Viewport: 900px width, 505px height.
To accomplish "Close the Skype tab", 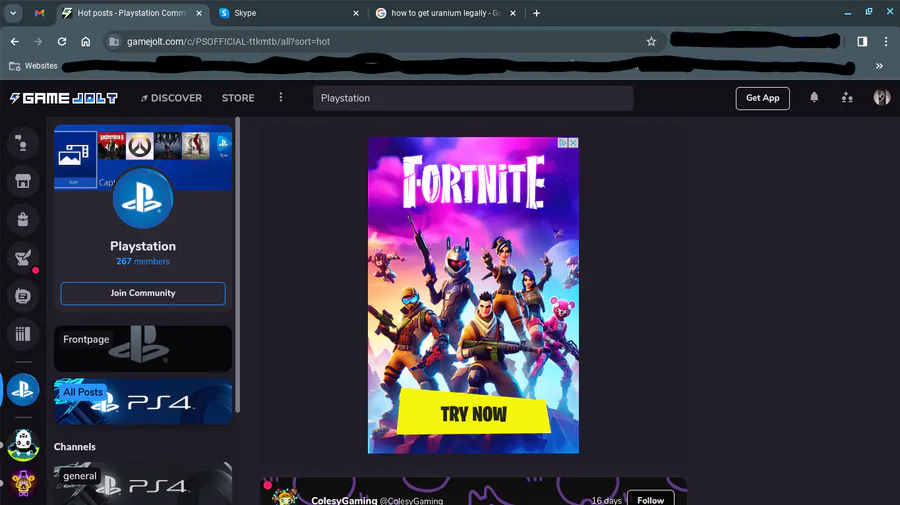I will tap(356, 13).
